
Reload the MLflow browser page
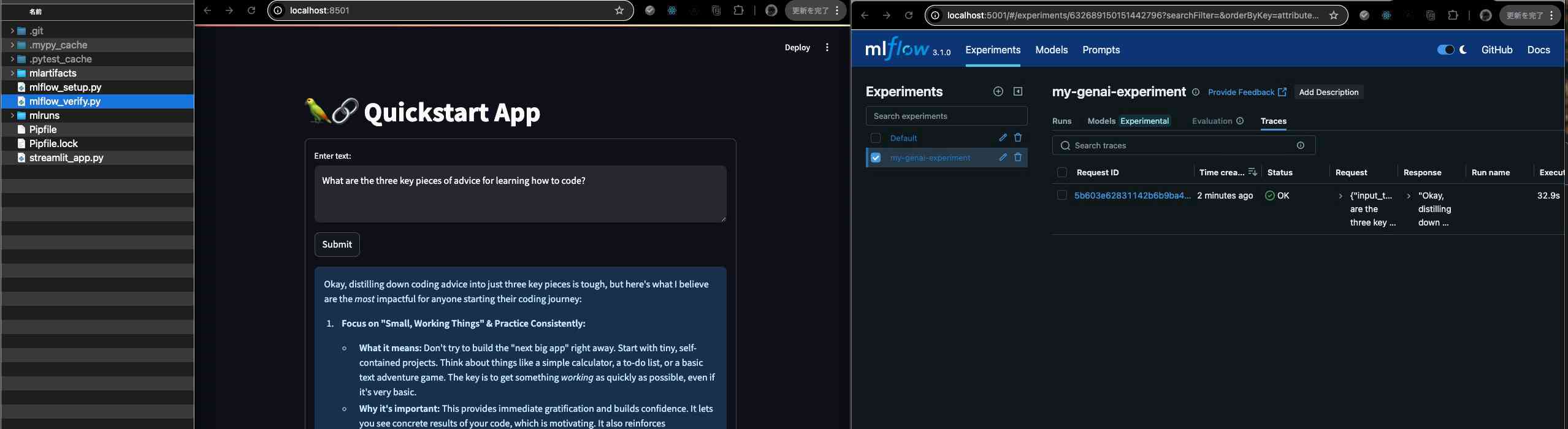coord(909,15)
